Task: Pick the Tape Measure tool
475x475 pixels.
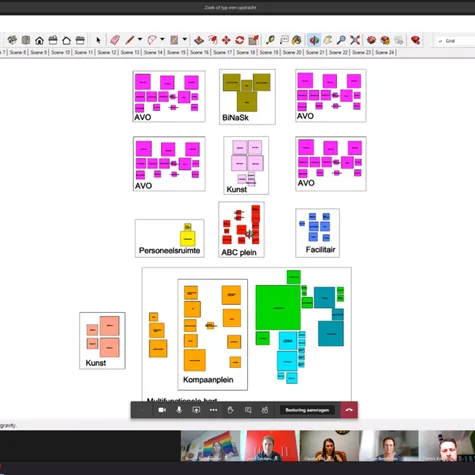Action: point(270,40)
